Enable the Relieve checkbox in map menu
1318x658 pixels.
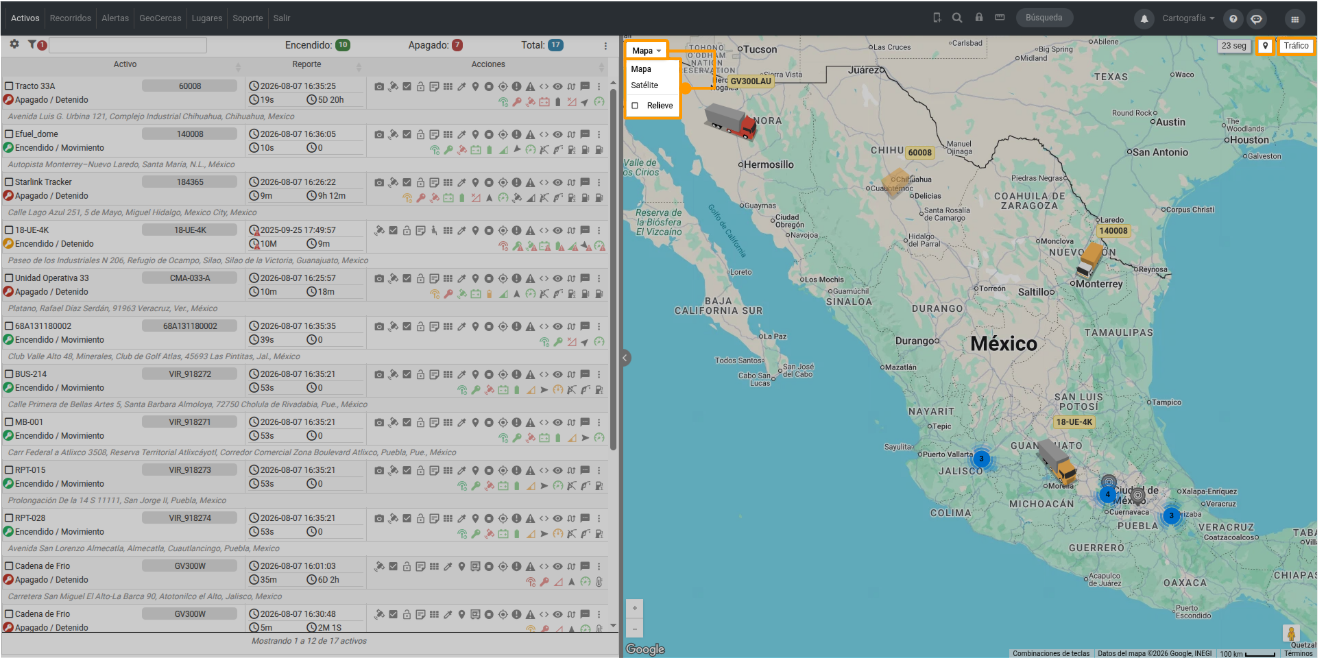pyautogui.click(x=635, y=105)
